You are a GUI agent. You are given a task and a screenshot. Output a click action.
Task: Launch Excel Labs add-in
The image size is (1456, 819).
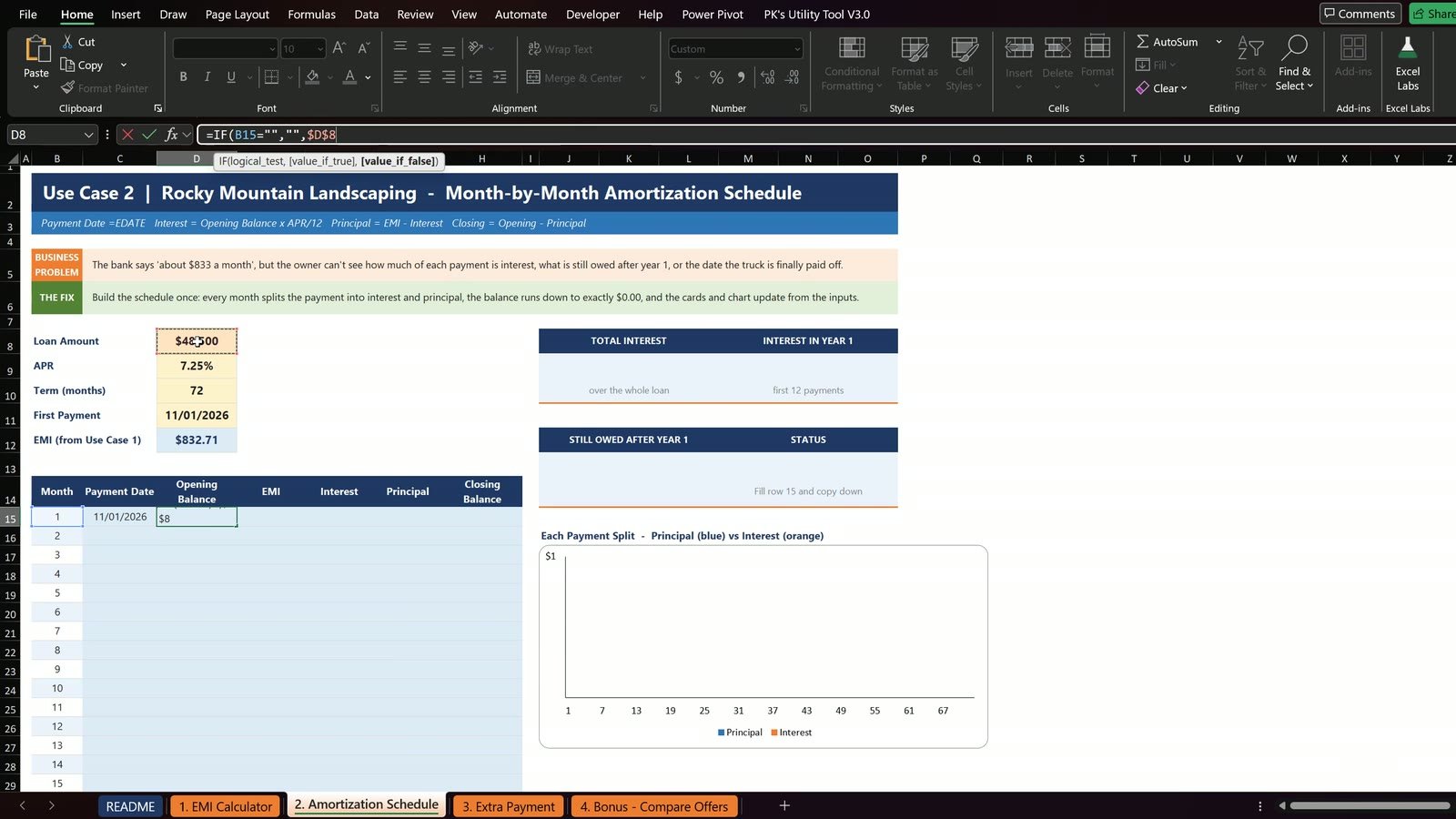coord(1408,64)
